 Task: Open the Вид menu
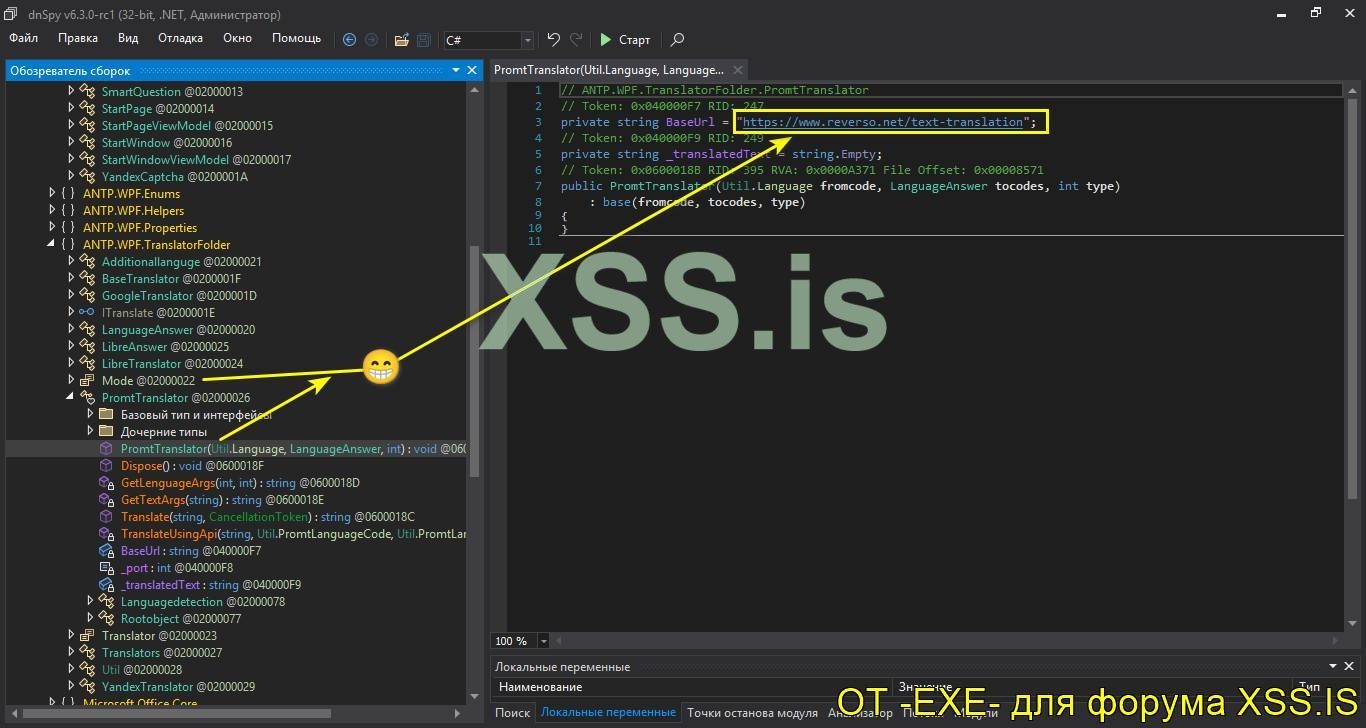click(128, 38)
